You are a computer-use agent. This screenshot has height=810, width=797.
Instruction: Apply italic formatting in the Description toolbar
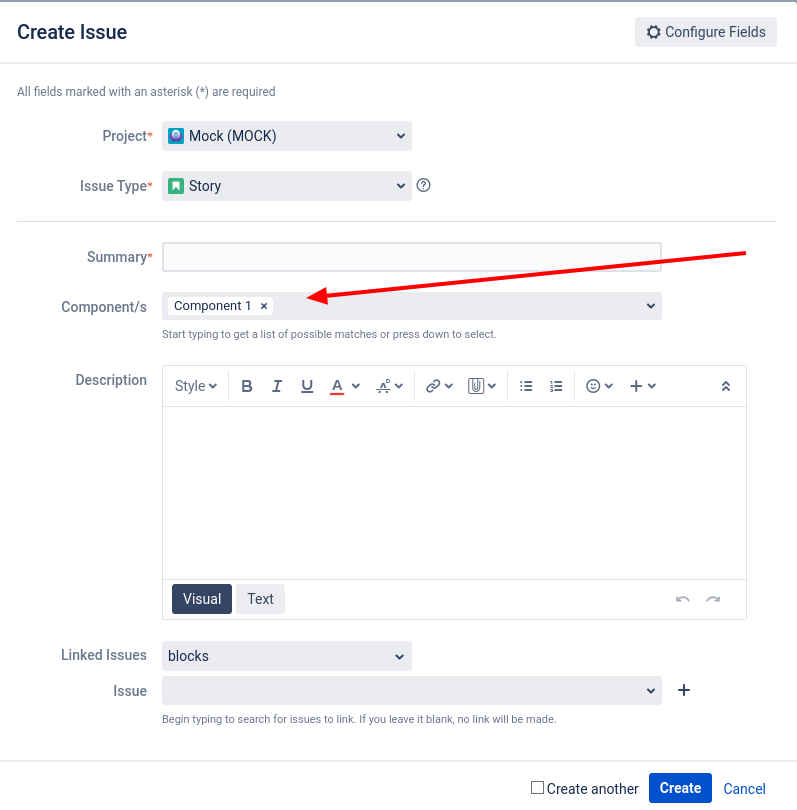277,385
